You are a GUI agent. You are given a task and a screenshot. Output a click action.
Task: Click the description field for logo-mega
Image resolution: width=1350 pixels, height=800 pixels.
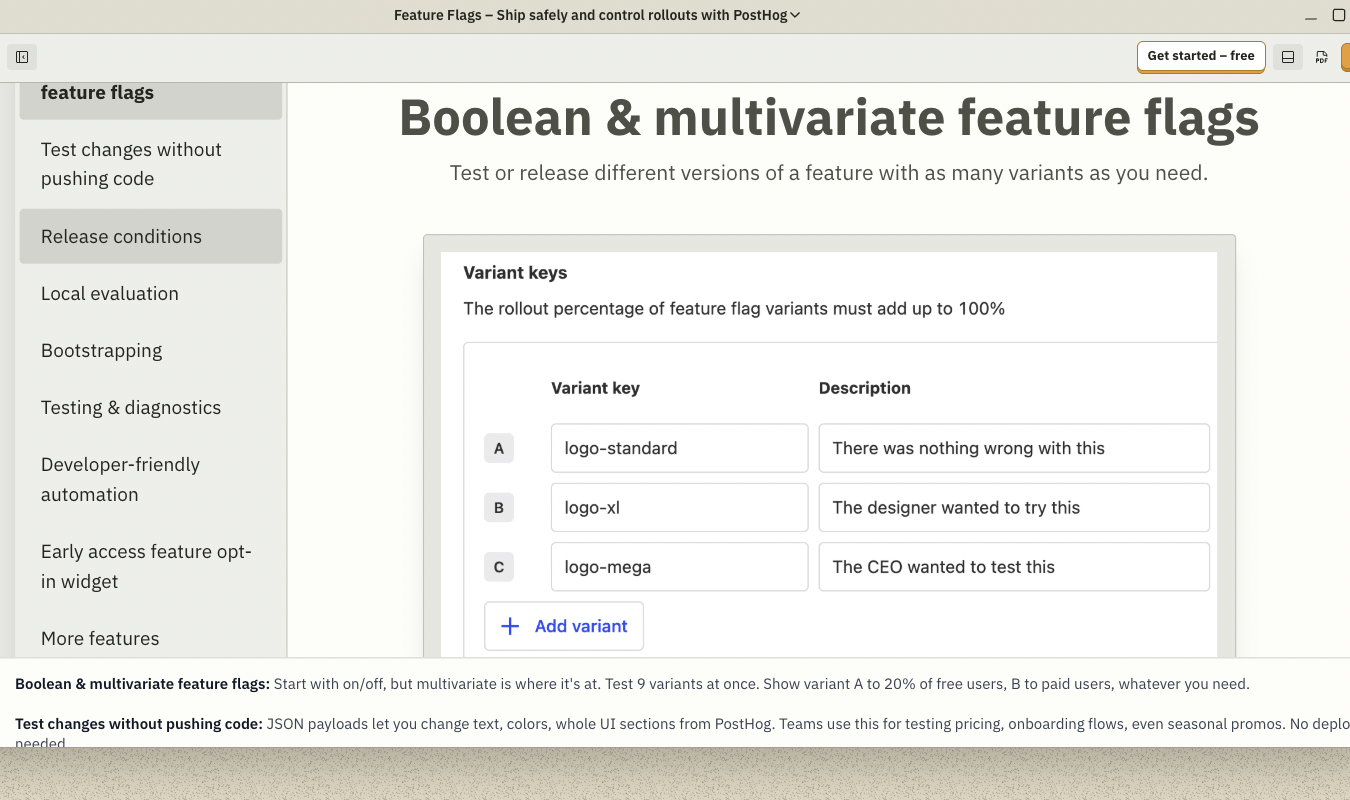1014,567
